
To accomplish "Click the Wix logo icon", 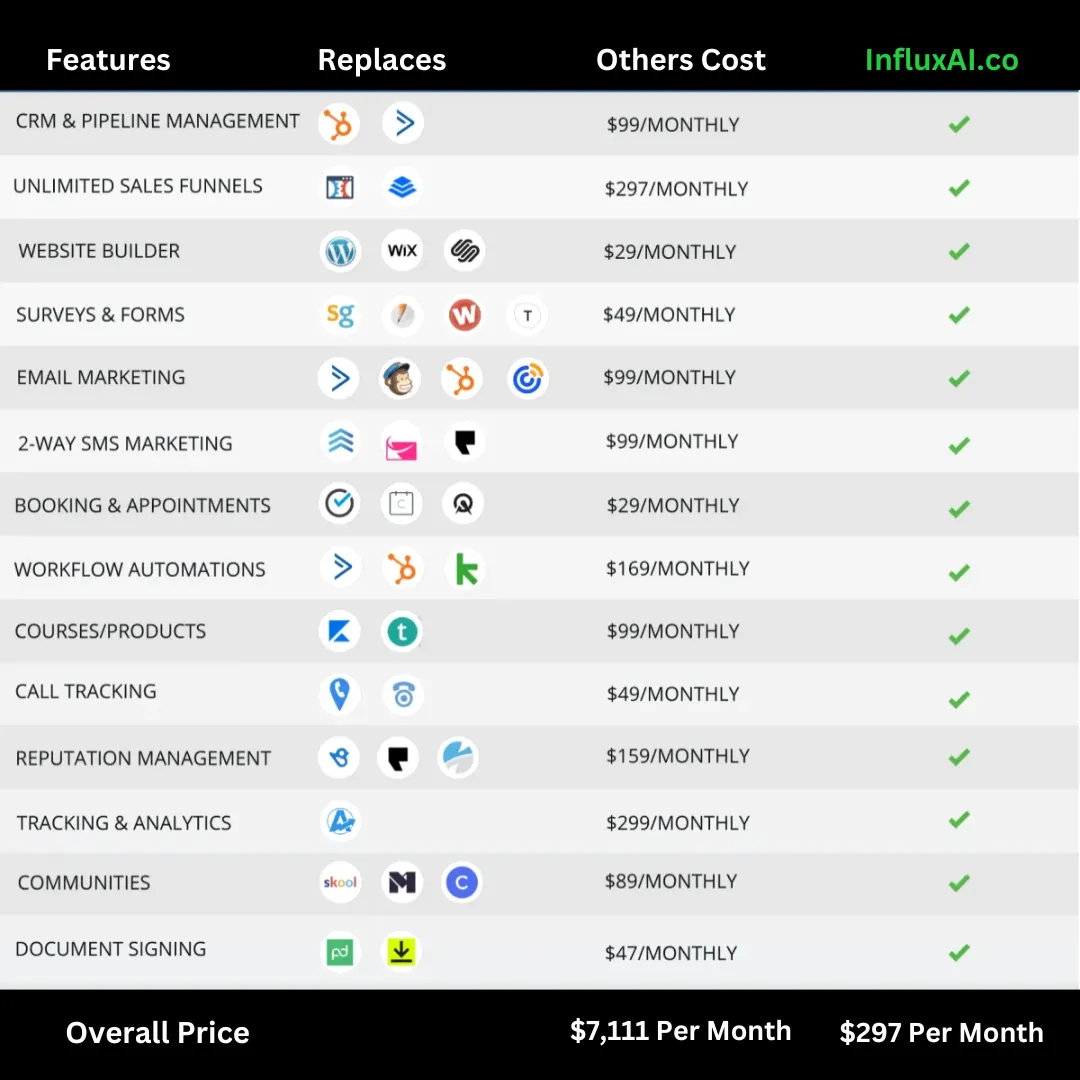I will click(402, 251).
